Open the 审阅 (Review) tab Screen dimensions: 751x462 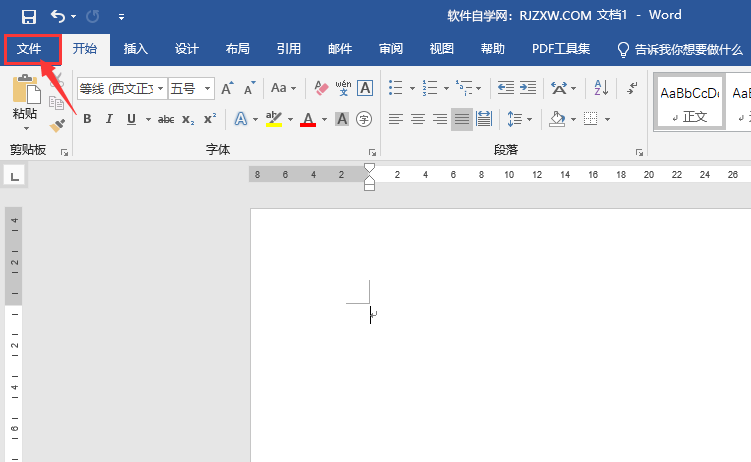[391, 49]
